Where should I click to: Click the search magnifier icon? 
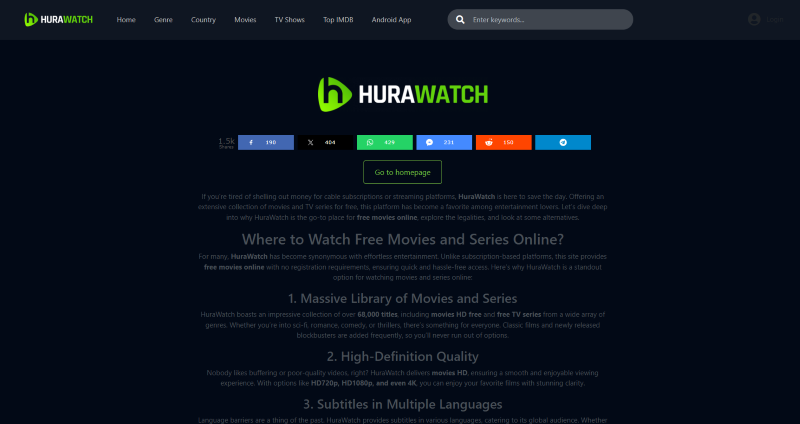[460, 20]
